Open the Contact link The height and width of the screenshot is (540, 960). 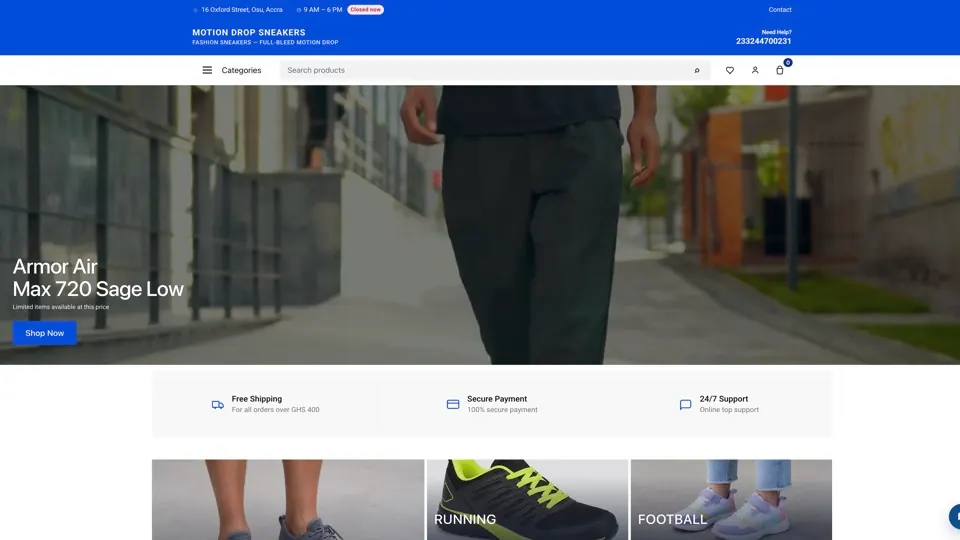click(x=779, y=10)
